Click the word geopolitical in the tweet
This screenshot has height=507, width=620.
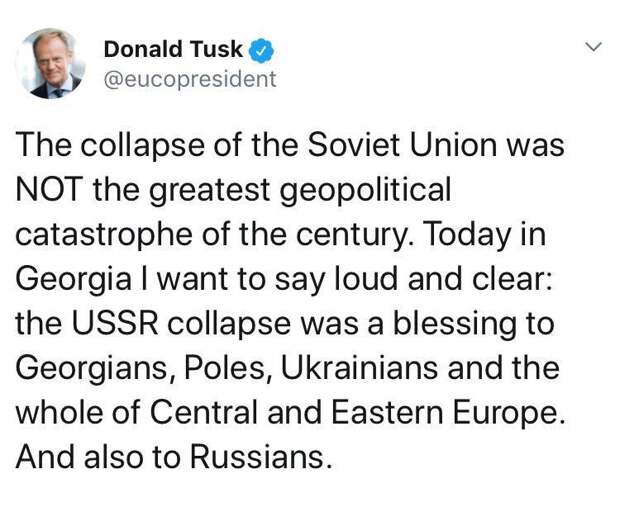[366, 192]
